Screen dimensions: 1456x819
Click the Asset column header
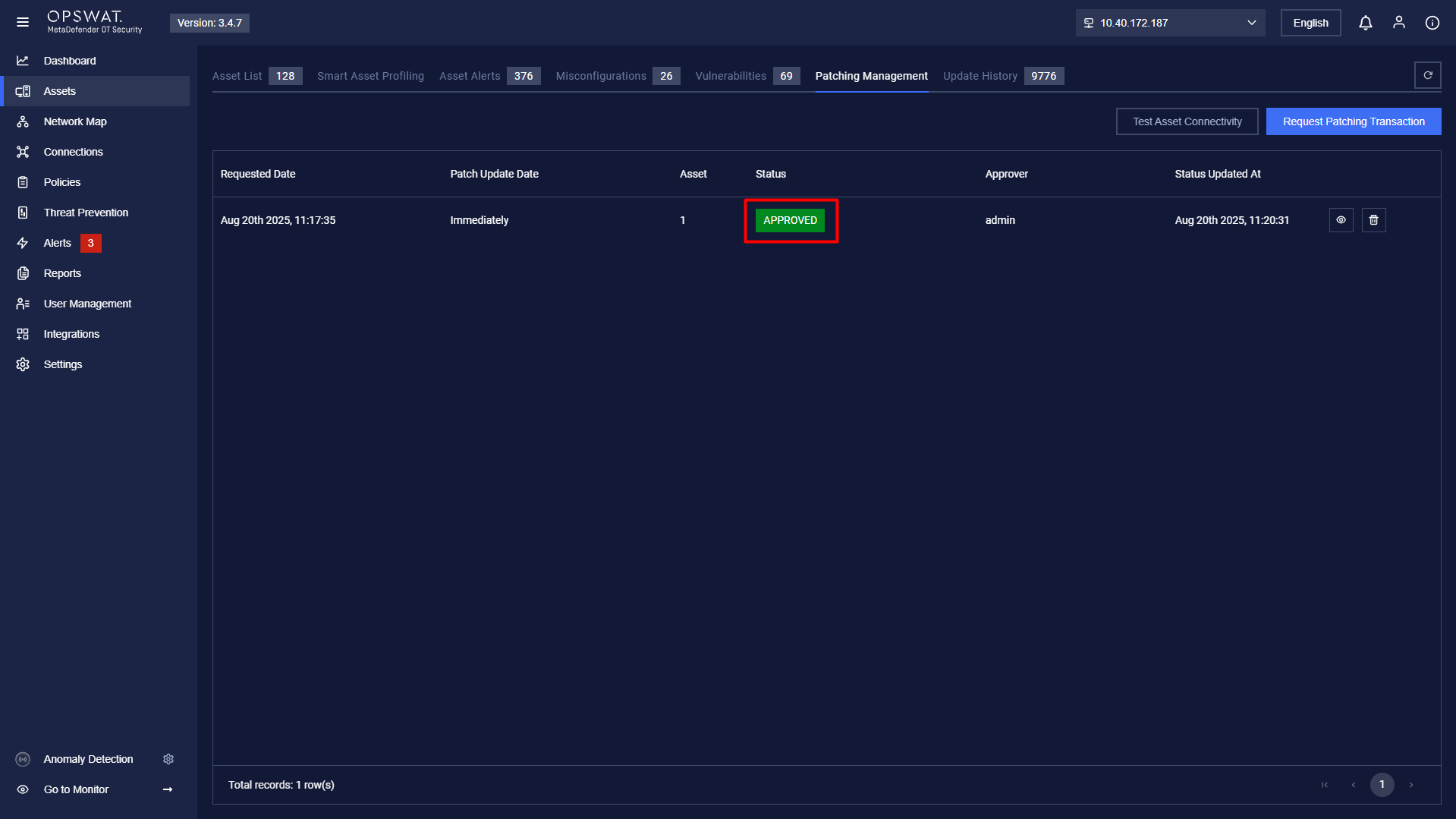pyautogui.click(x=693, y=174)
